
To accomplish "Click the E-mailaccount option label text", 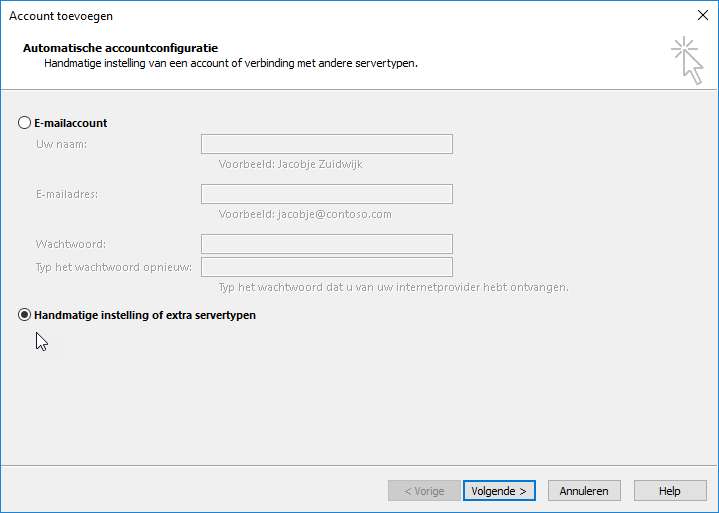I will (71, 123).
